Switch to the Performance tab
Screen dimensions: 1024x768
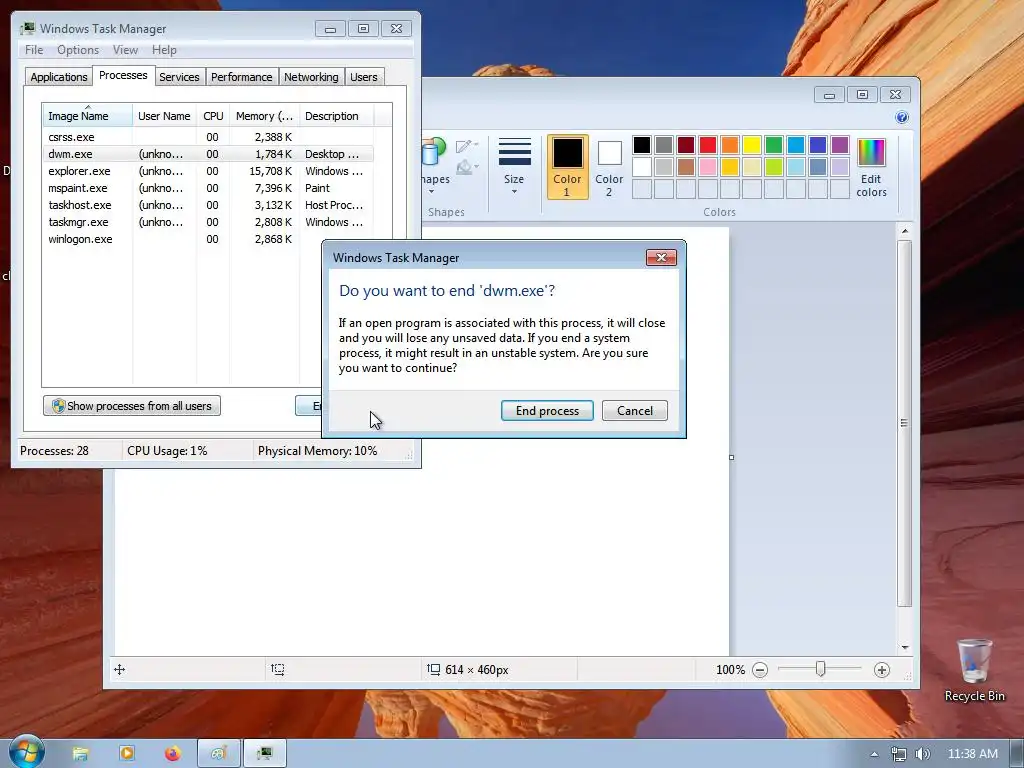point(242,77)
